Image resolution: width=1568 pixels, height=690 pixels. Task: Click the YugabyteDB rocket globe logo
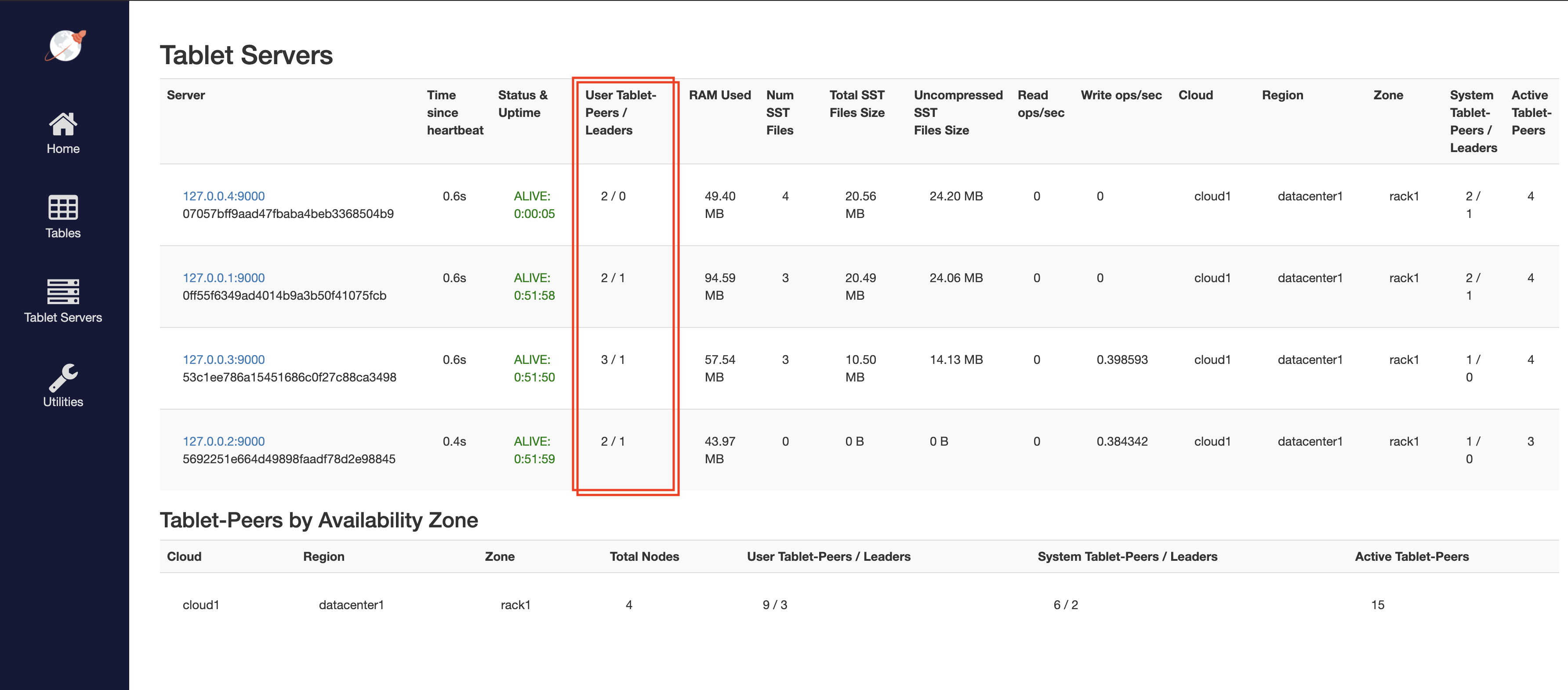coord(65,46)
